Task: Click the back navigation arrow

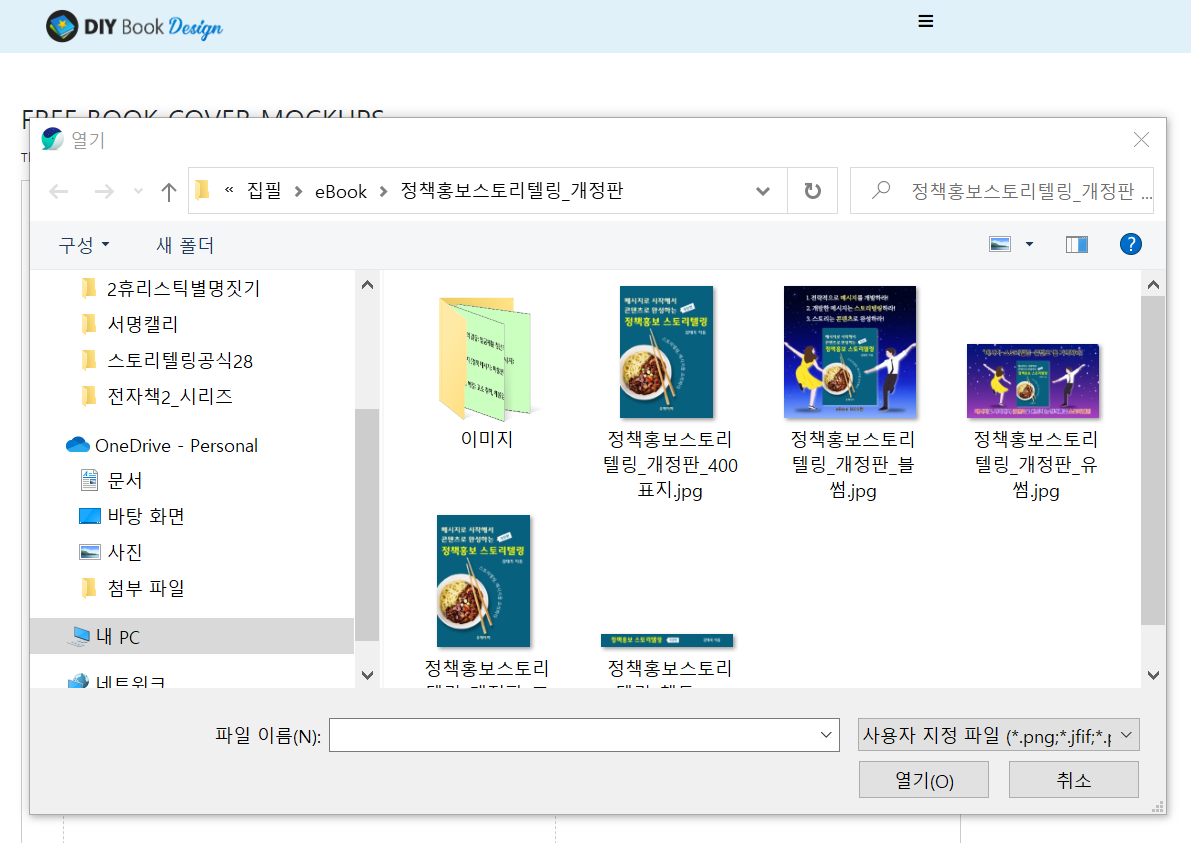Action: (59, 191)
